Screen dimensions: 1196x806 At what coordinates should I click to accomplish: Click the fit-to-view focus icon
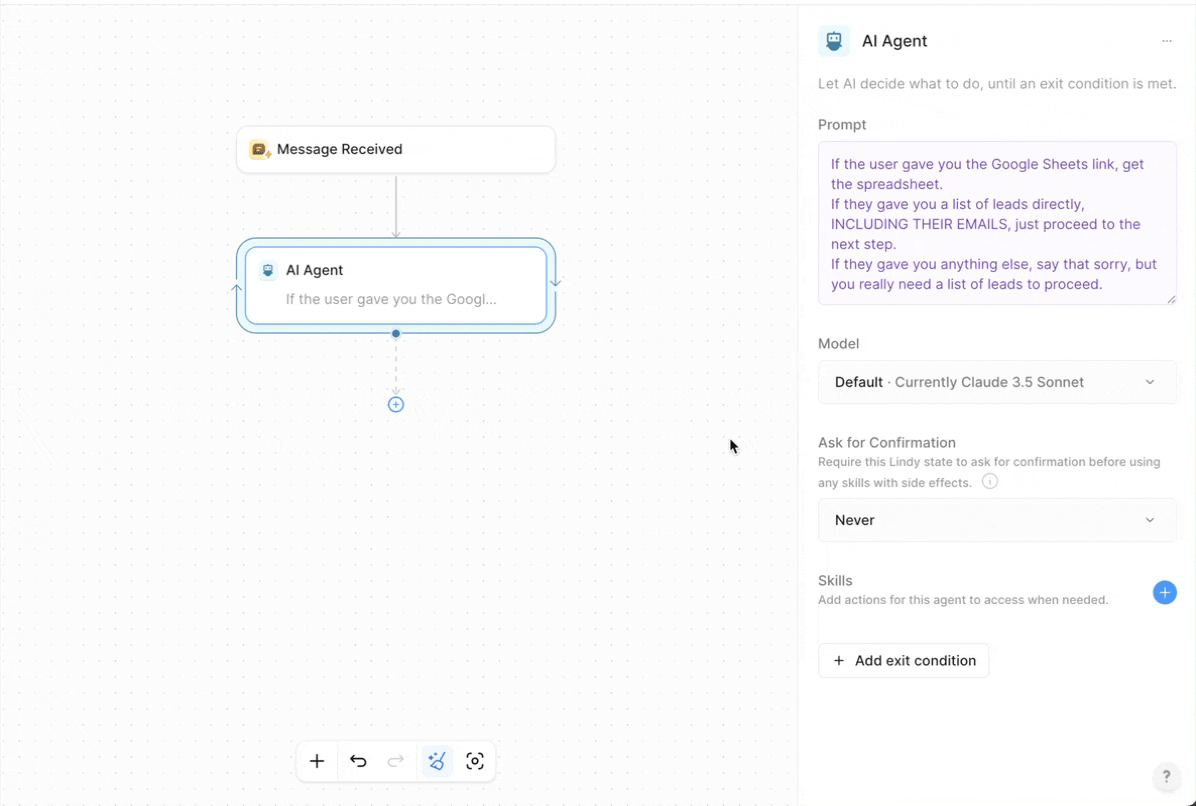click(x=475, y=761)
